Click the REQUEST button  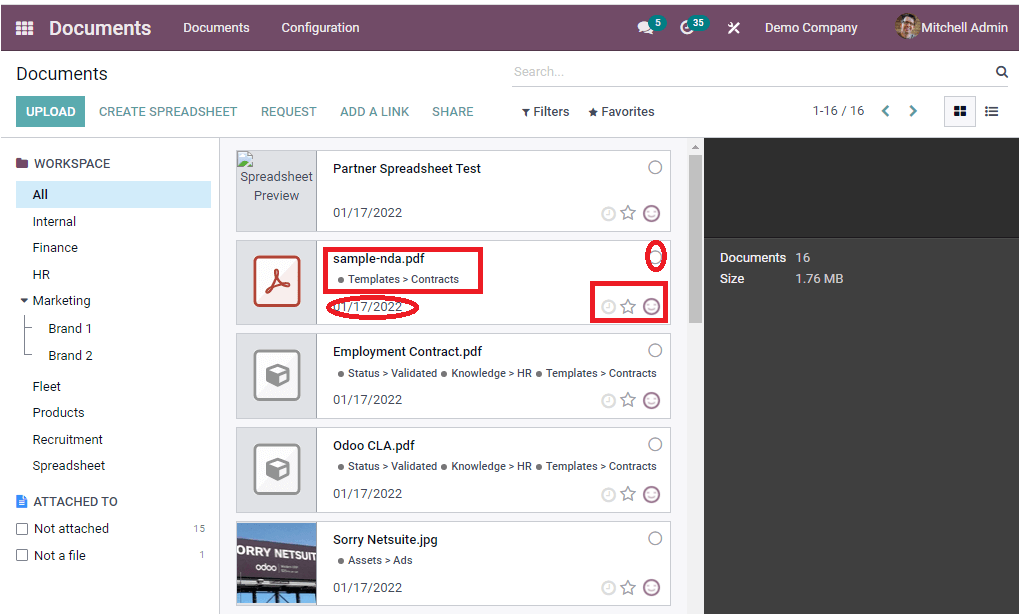coord(289,111)
